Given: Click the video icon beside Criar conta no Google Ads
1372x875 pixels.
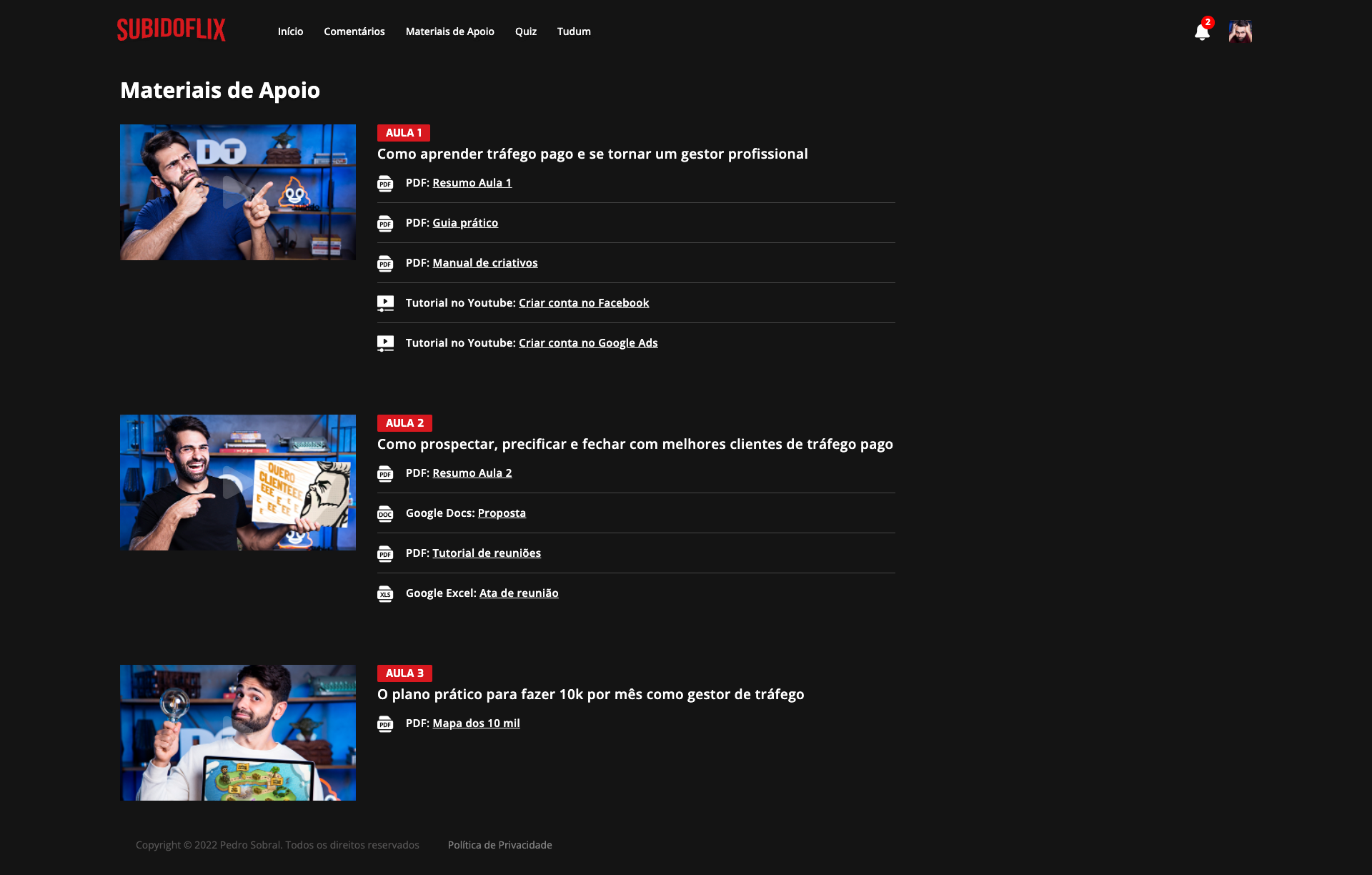Looking at the screenshot, I should [x=385, y=343].
